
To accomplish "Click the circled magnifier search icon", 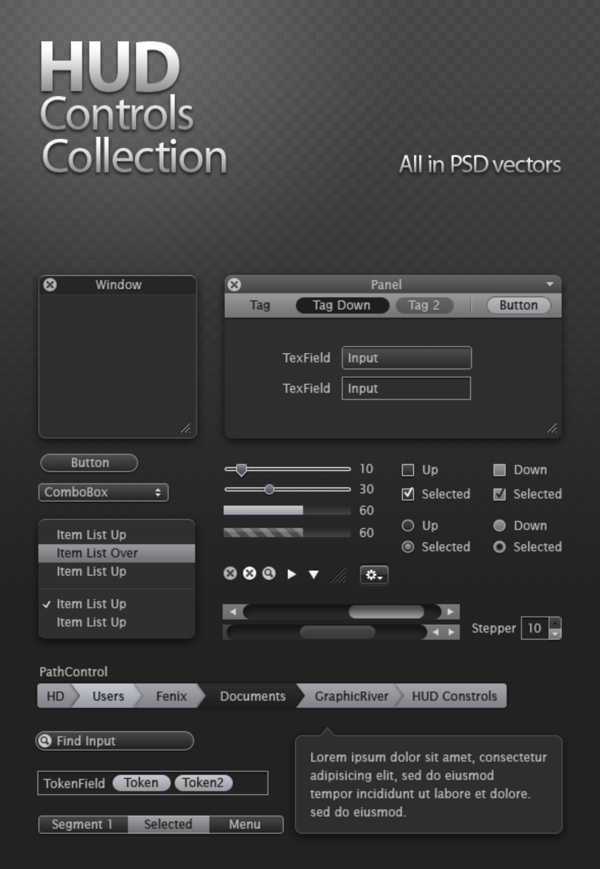I will tap(269, 574).
